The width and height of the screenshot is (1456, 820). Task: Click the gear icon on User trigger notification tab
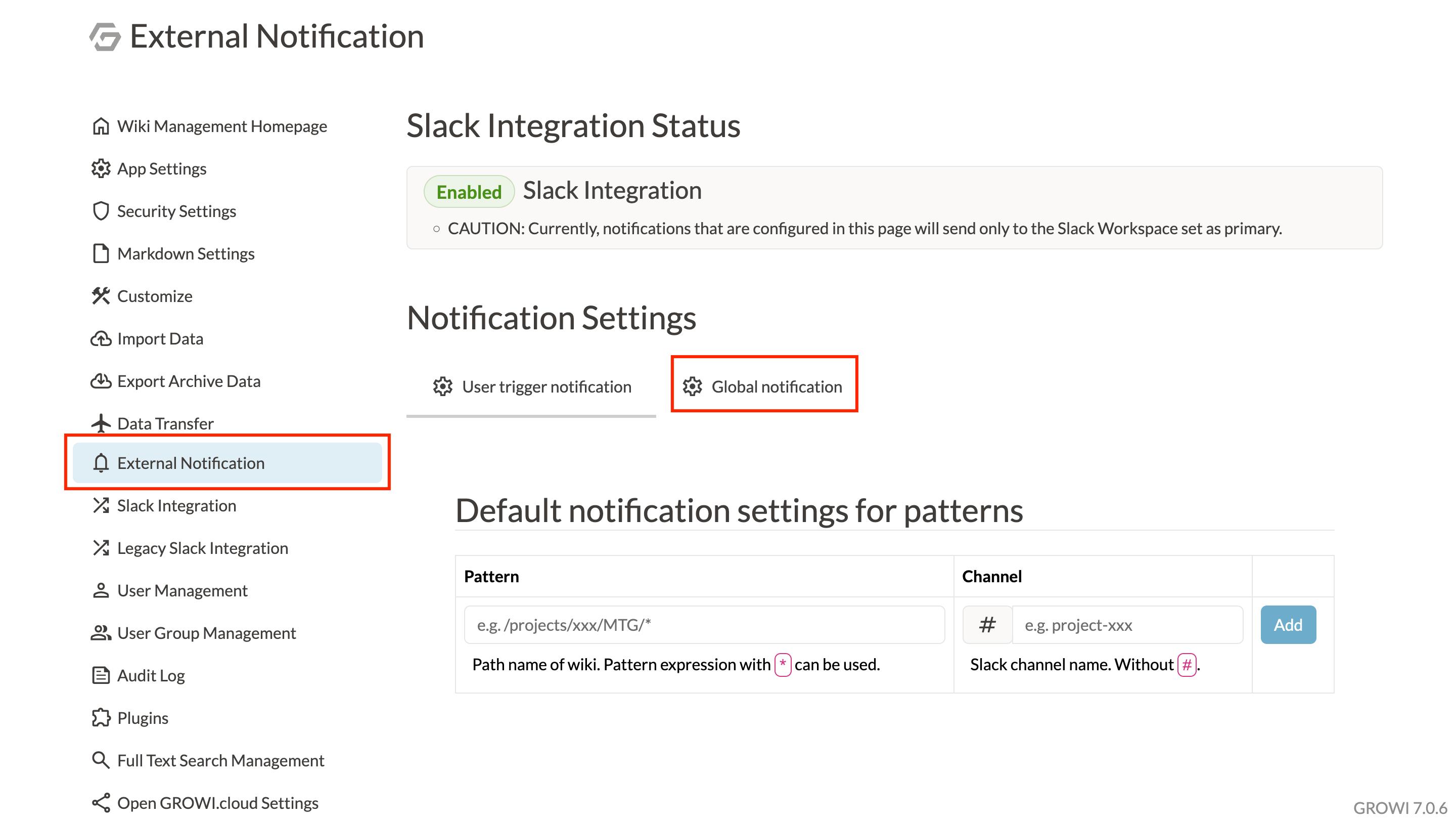tap(442, 387)
